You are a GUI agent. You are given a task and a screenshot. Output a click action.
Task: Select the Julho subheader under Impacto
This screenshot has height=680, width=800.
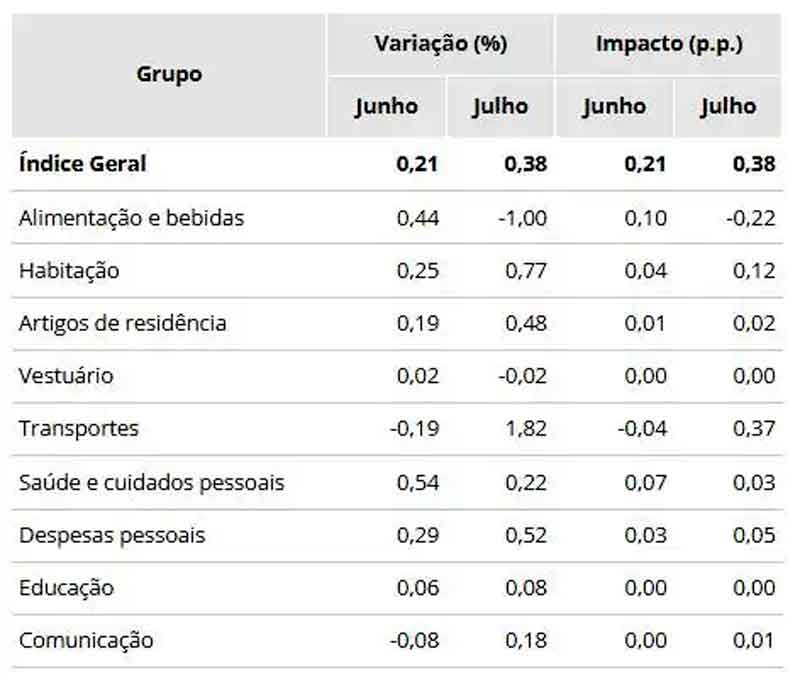point(728,106)
